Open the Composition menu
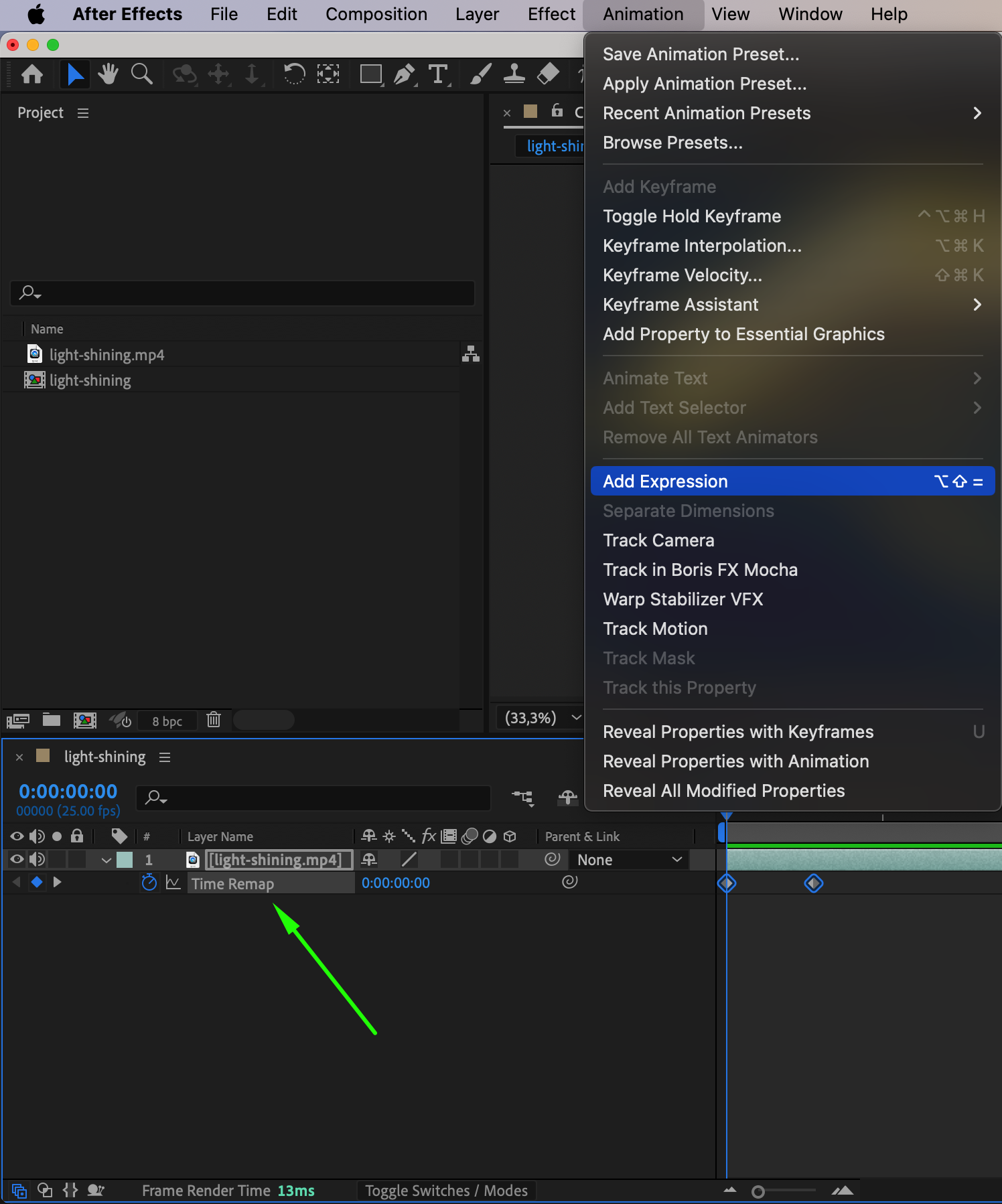 pos(376,14)
